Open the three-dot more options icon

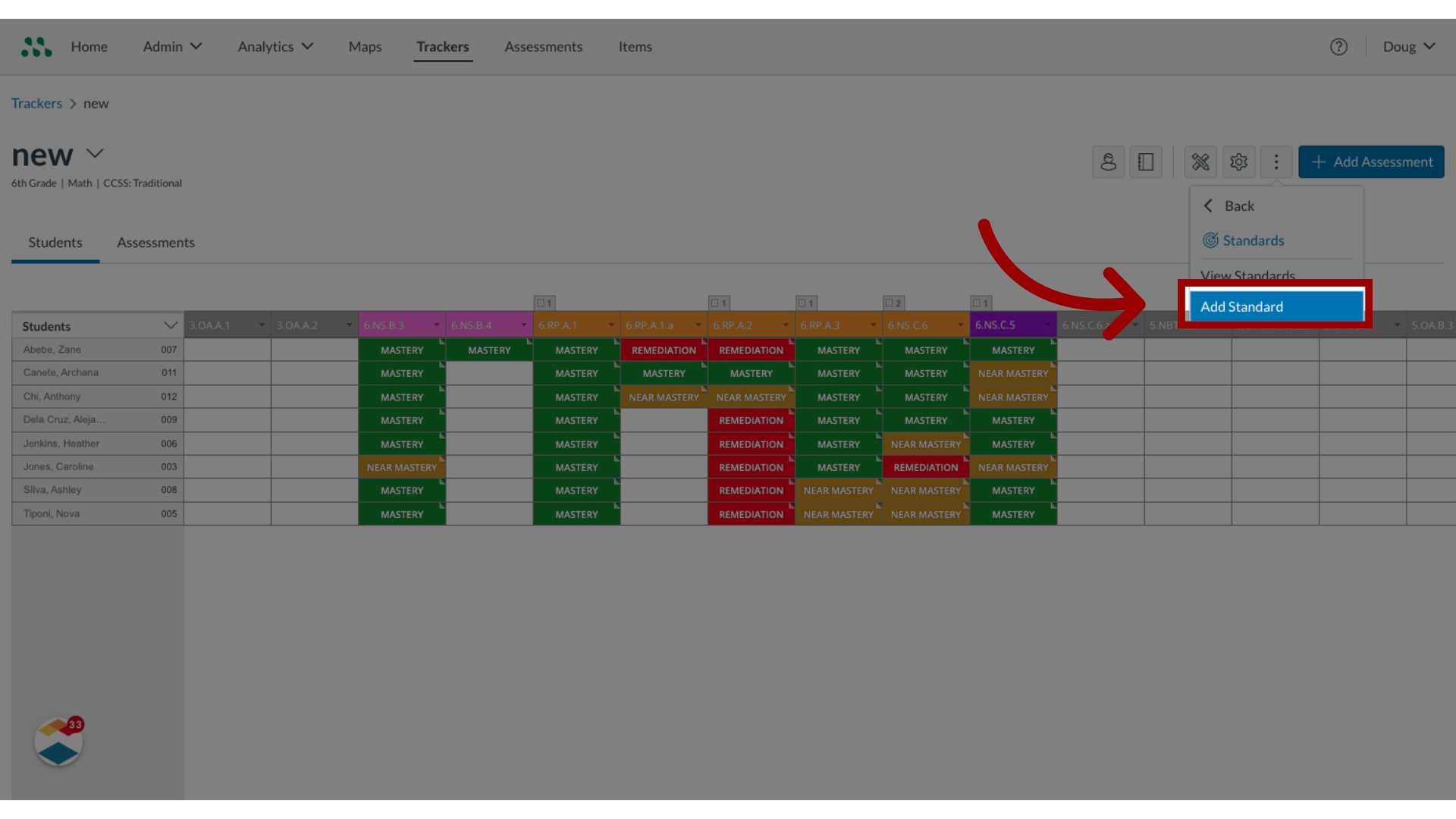click(1276, 162)
